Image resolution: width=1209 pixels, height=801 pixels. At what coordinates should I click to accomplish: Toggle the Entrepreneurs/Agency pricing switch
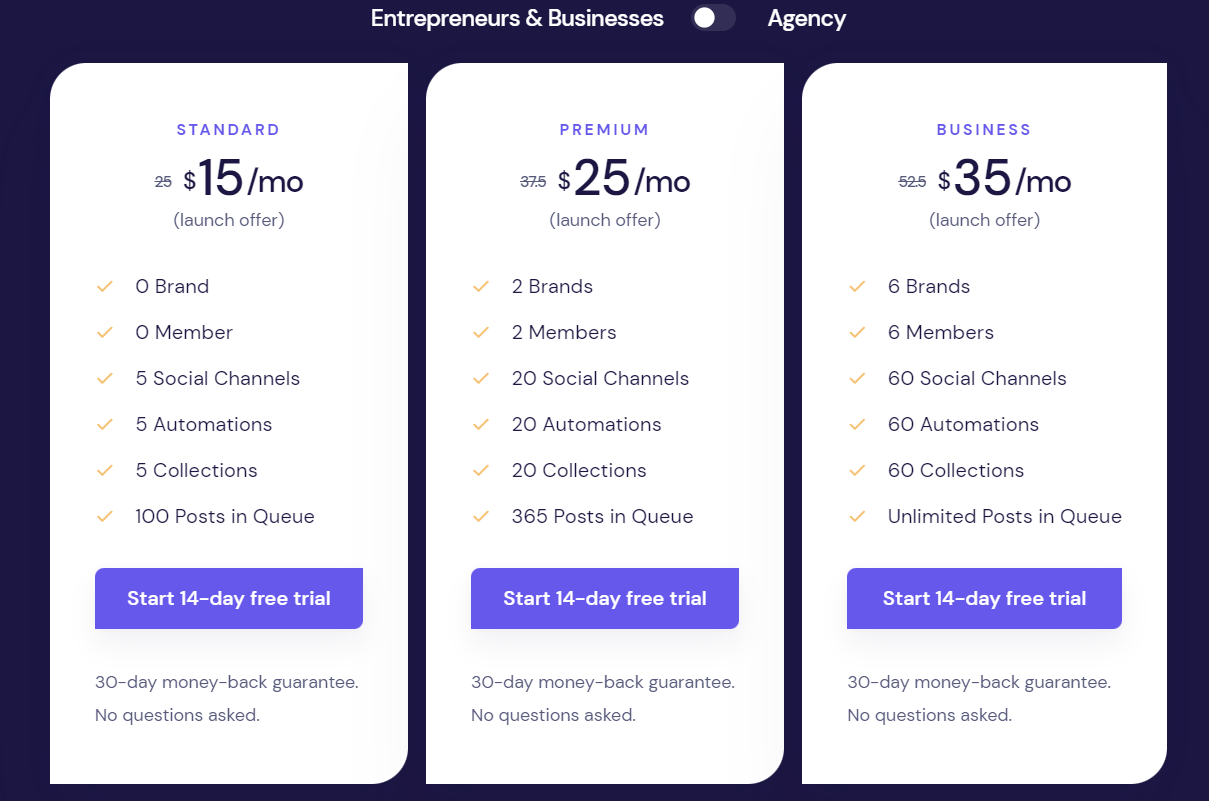click(x=714, y=18)
